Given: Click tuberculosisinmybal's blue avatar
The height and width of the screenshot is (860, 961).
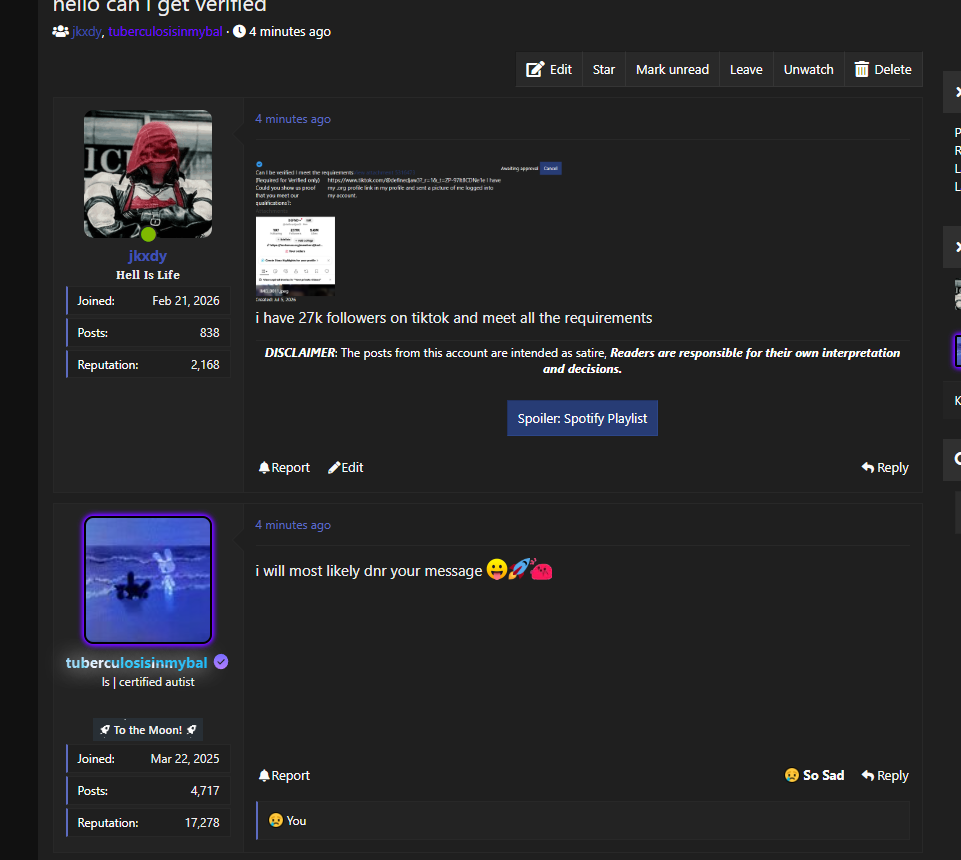Looking at the screenshot, I should pos(148,580).
